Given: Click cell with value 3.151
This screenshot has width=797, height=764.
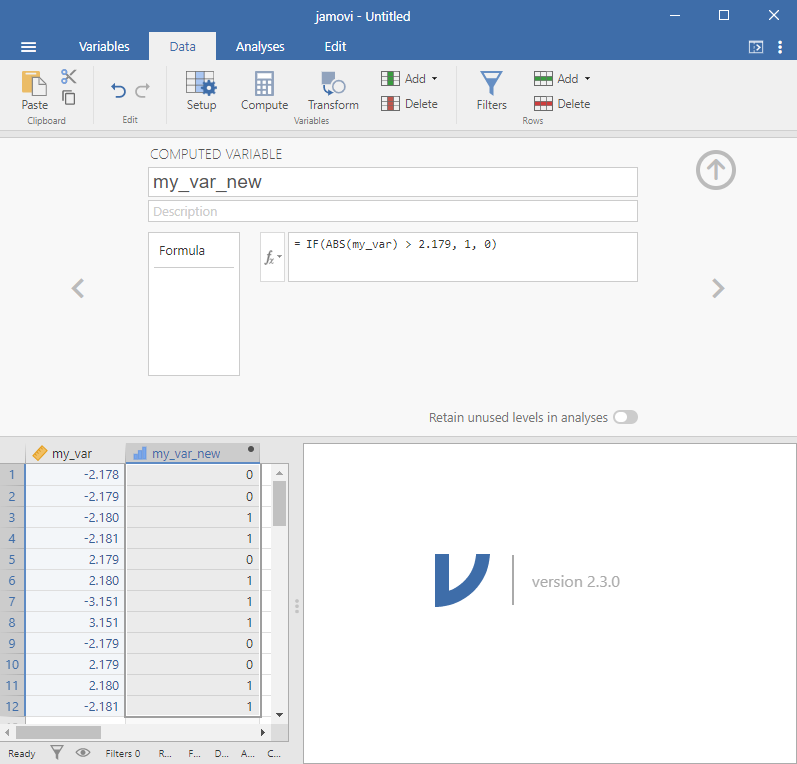Looking at the screenshot, I should pos(75,623).
